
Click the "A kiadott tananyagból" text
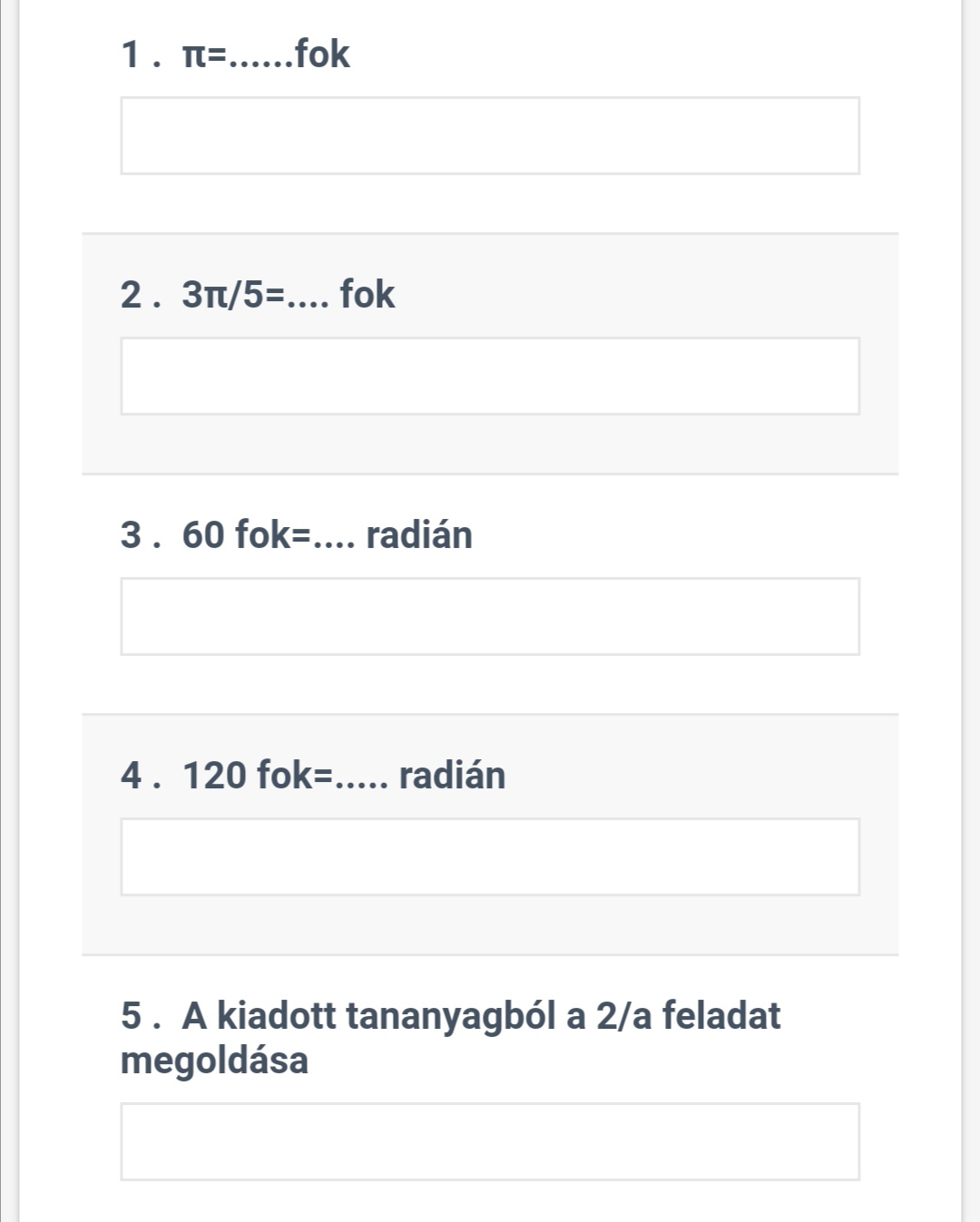(x=368, y=1016)
